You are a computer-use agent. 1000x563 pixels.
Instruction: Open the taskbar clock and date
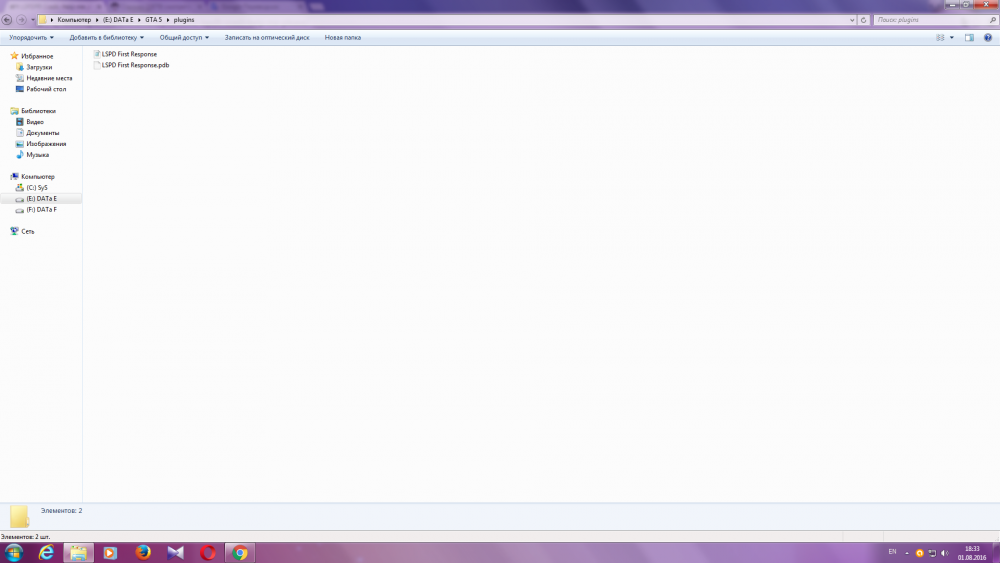(972, 553)
